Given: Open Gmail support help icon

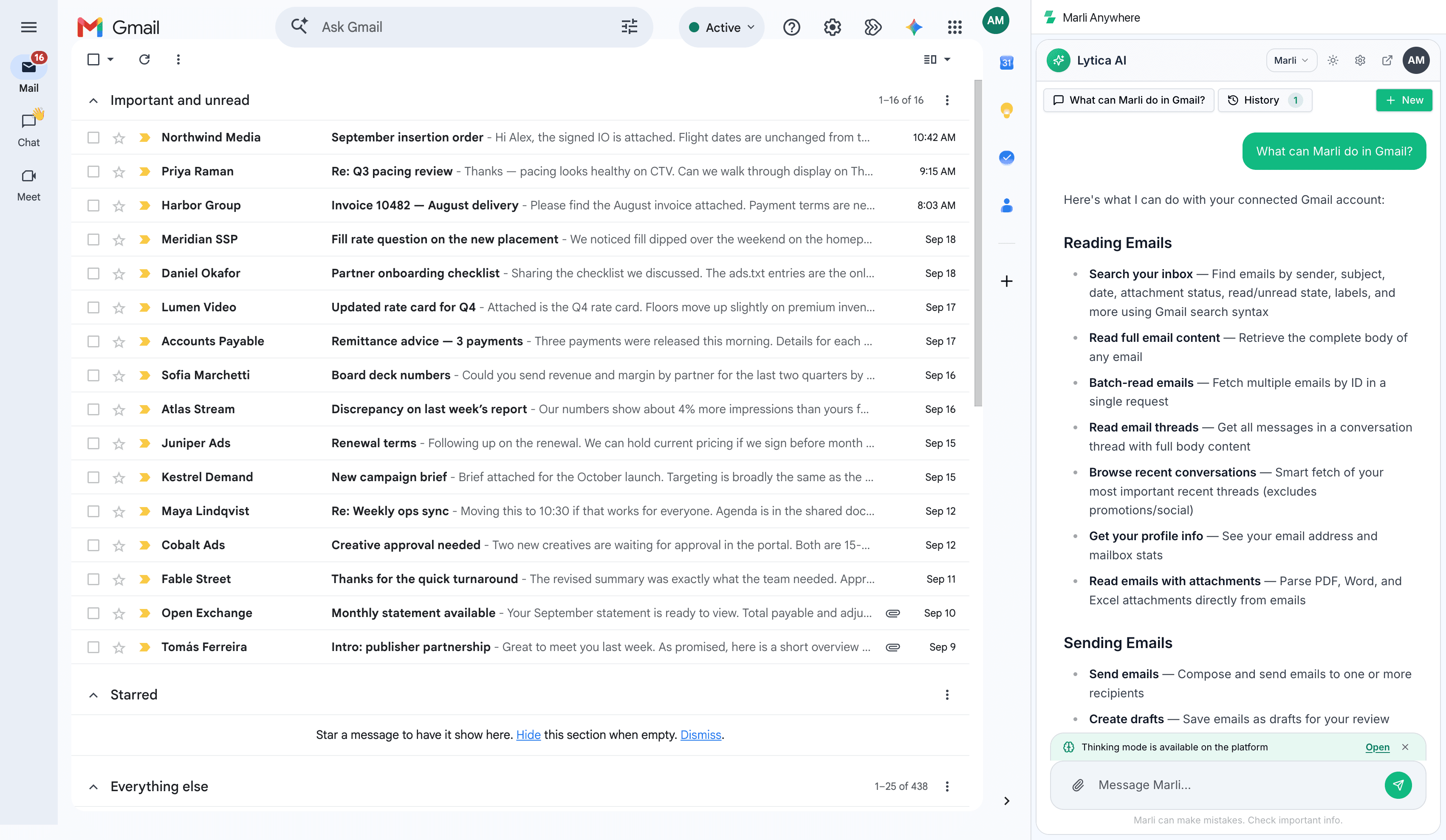Looking at the screenshot, I should pos(791,27).
